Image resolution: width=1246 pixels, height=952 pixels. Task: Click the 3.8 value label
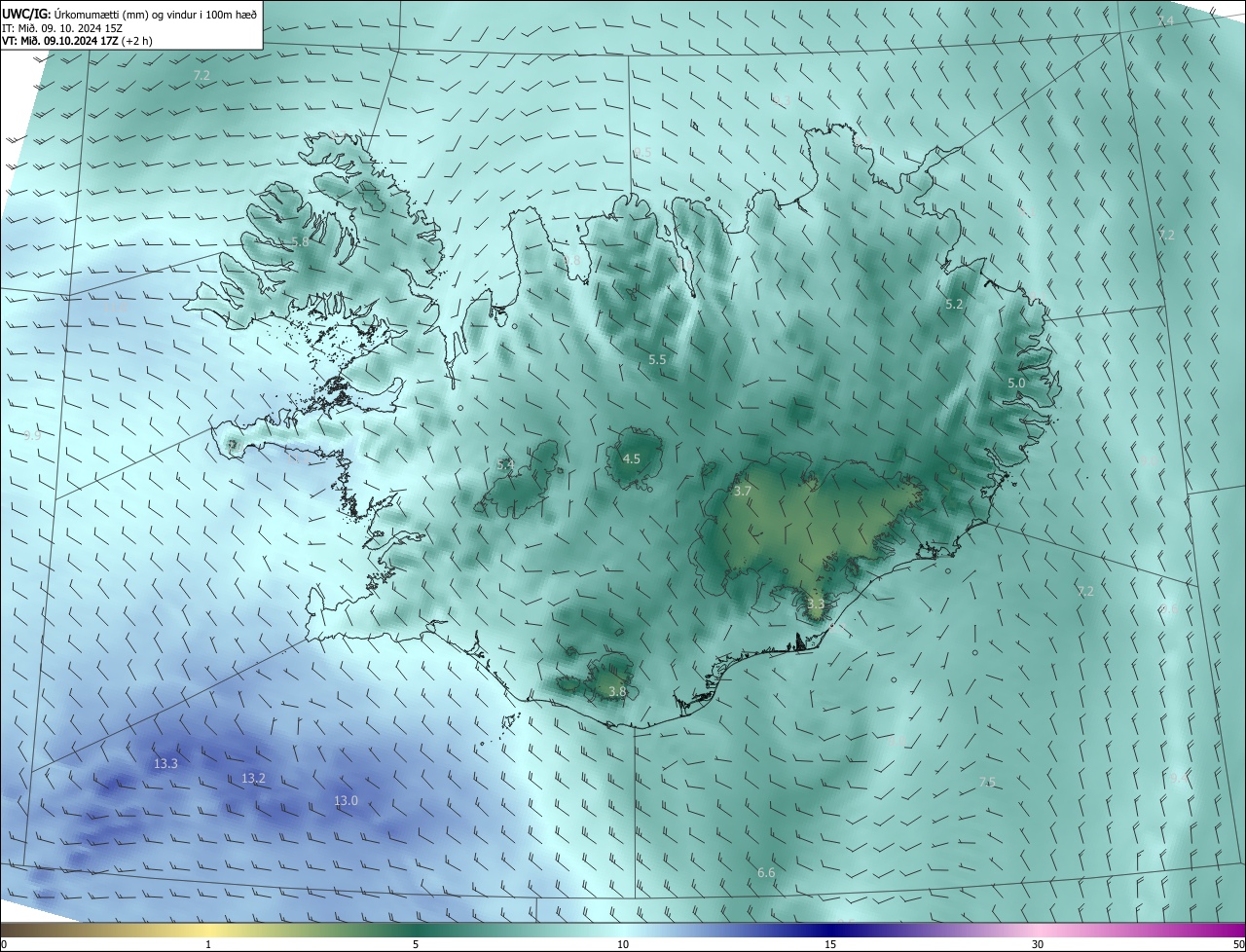pos(617,692)
